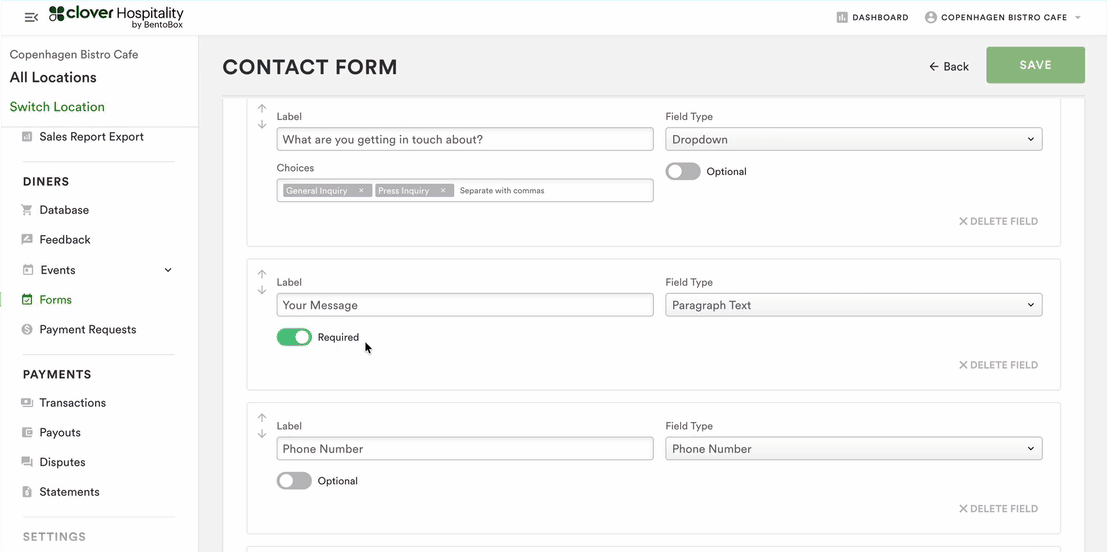Move Phone Number field down with arrow
The image size is (1108, 552).
pos(262,434)
